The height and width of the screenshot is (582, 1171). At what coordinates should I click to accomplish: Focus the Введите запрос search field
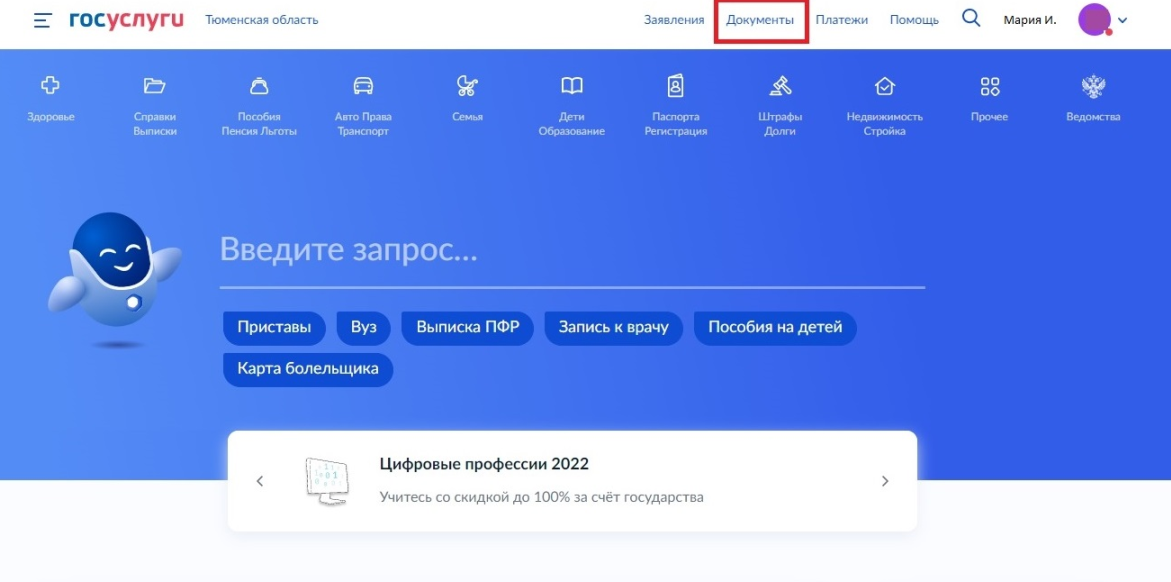[572, 250]
